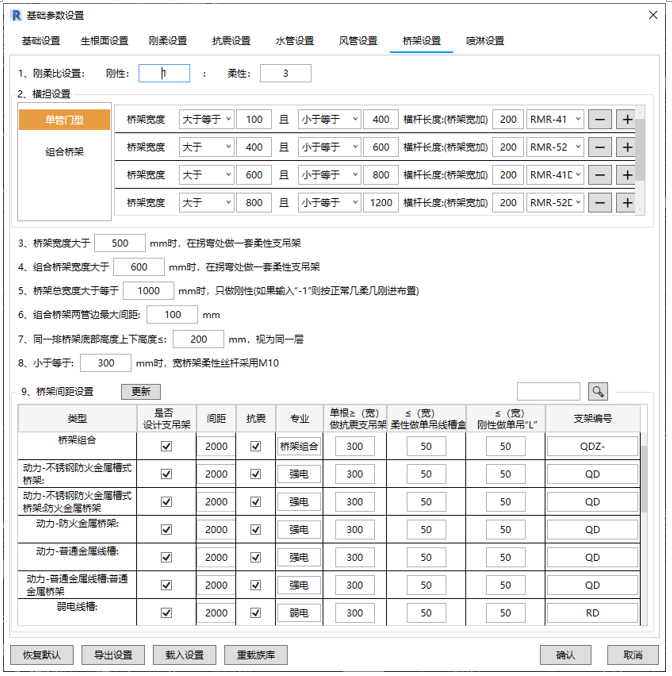Click the minus button on the RMR-41 row
Viewport: 672px width, 676px height.
(600, 119)
